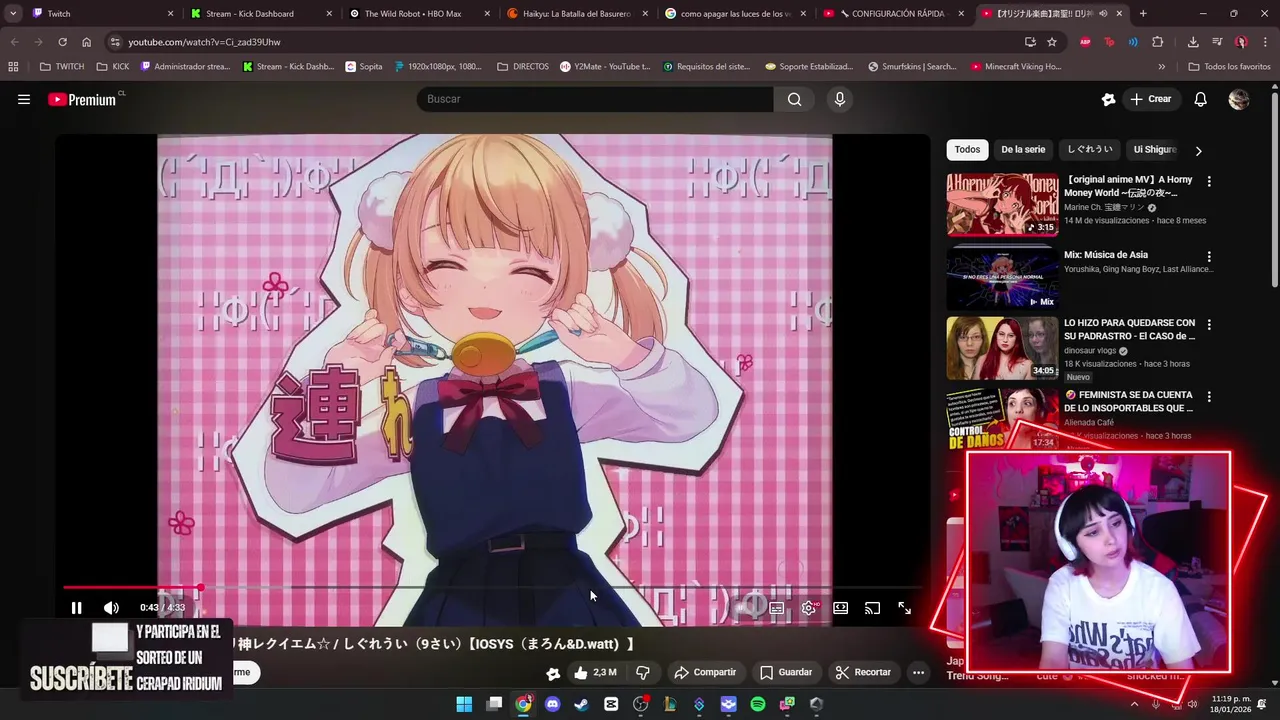This screenshot has width=1280, height=720.
Task: Click the Recortar clip button
Action: [x=863, y=672]
